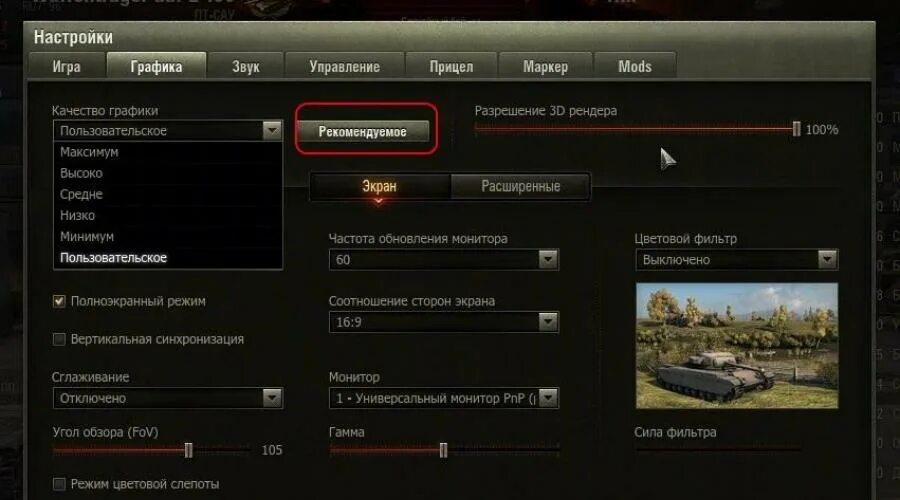Open the Mods tab
Image resolution: width=900 pixels, height=500 pixels.
click(x=635, y=67)
